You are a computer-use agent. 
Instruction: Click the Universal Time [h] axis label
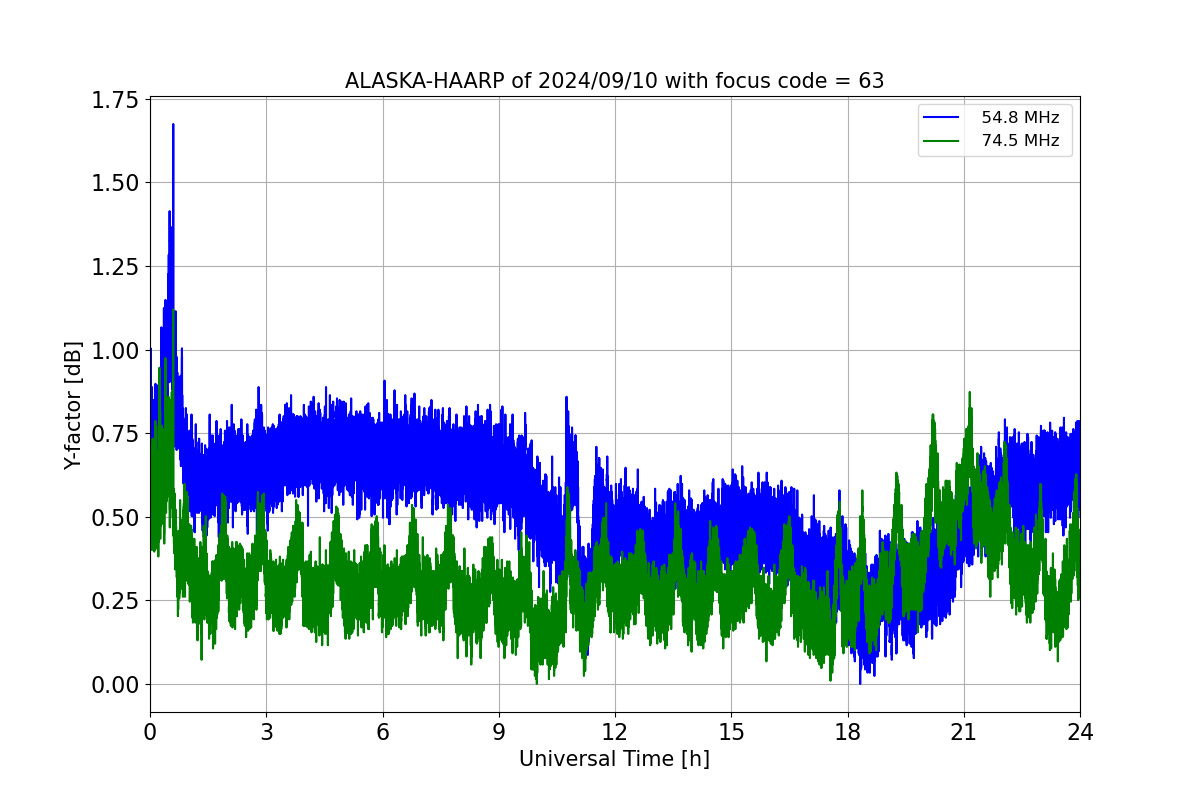614,759
